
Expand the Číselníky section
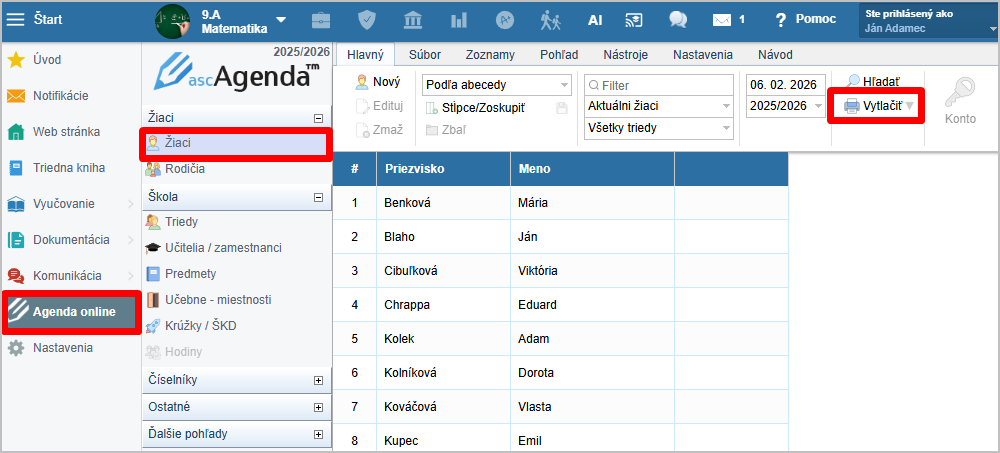318,380
